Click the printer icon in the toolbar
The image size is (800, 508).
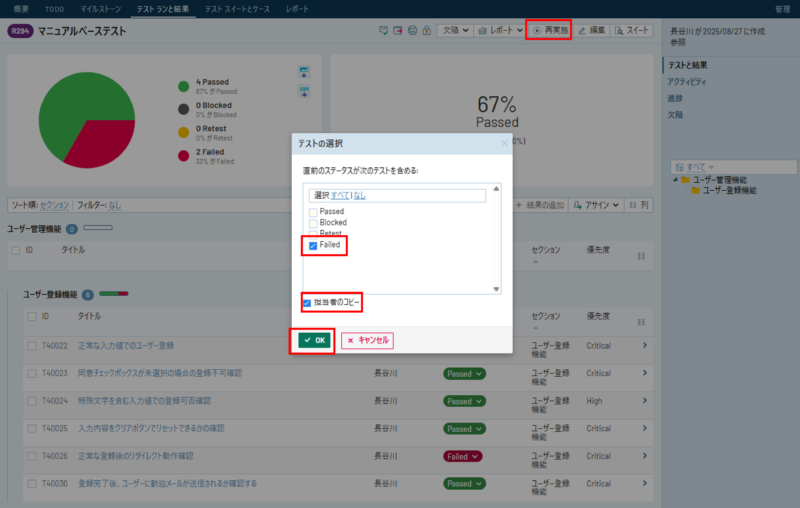(412, 31)
